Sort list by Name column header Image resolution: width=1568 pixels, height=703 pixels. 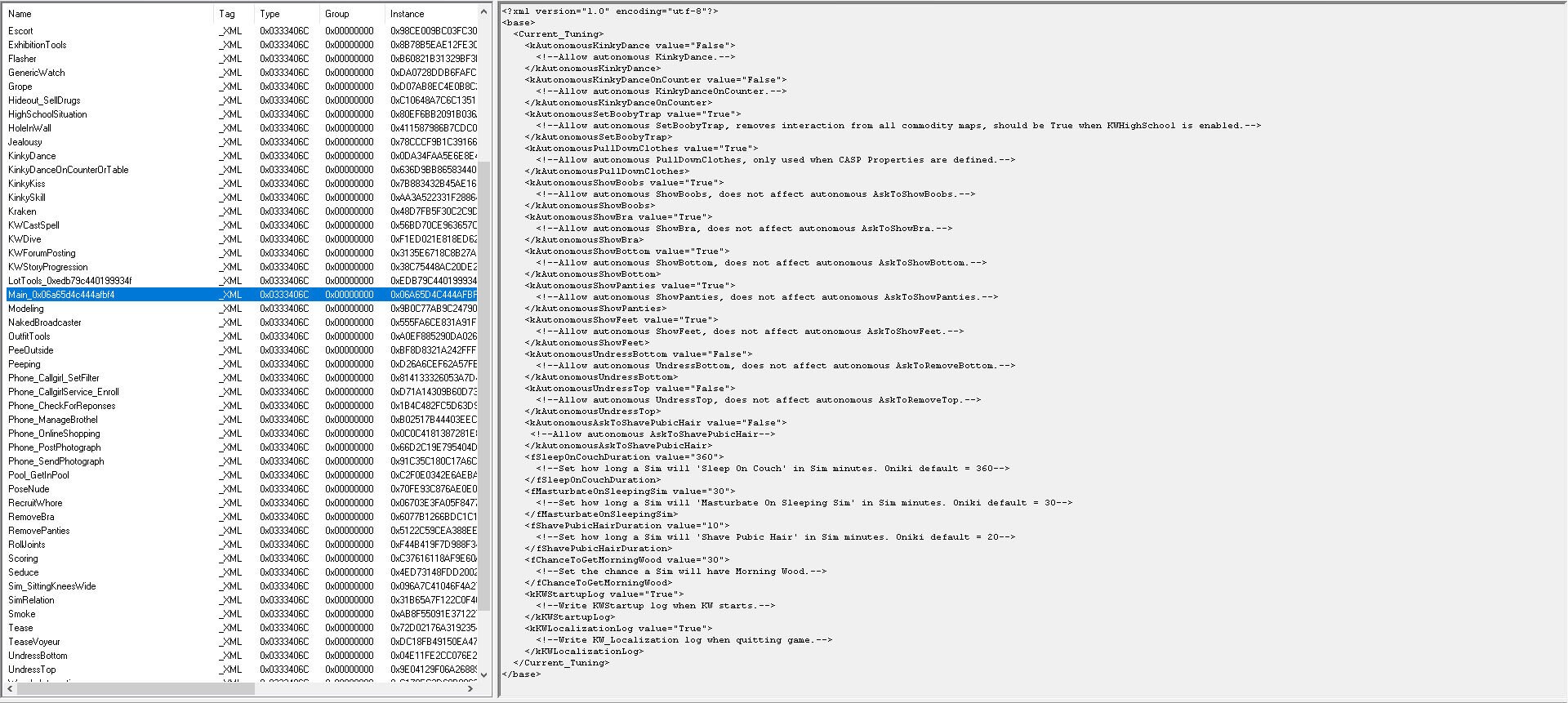[109, 14]
